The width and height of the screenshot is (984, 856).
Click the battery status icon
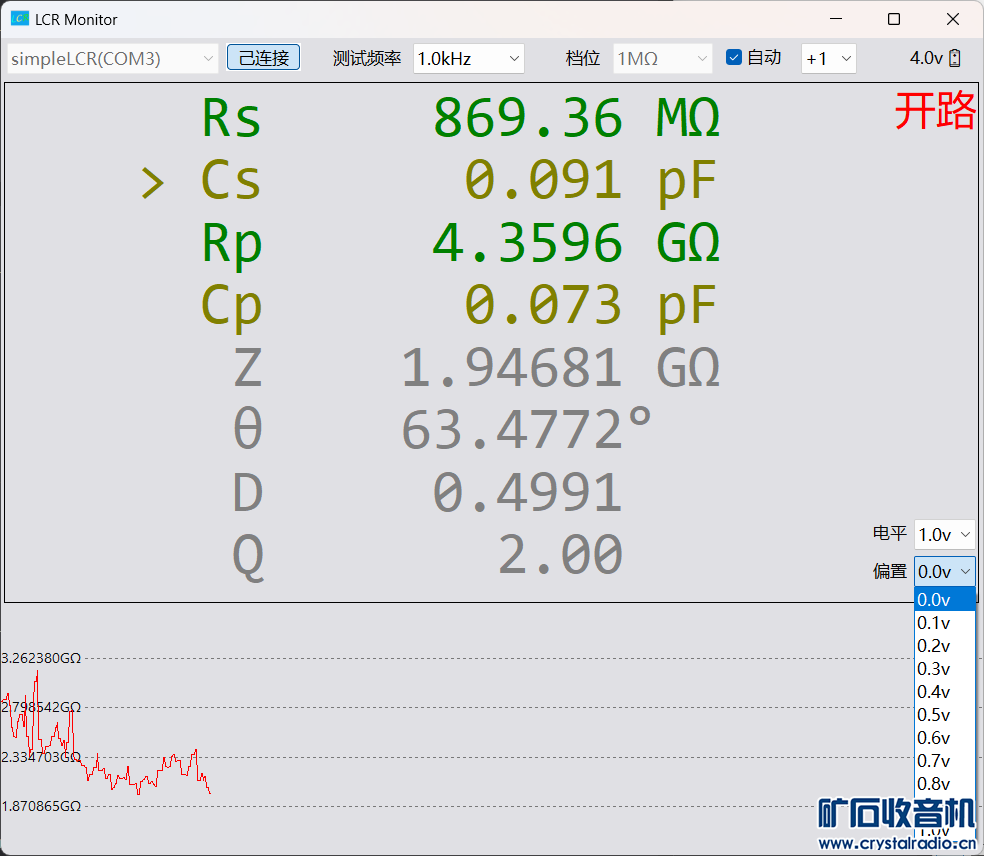955,58
